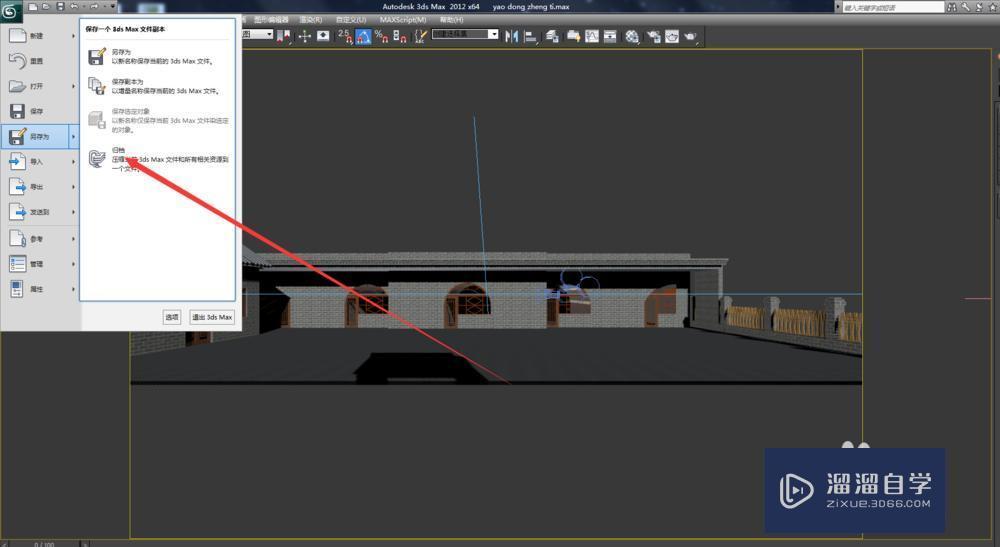The width and height of the screenshot is (1000, 547).
Task: Expand submenu arrow beside Export (导出)
Action: coord(73,187)
